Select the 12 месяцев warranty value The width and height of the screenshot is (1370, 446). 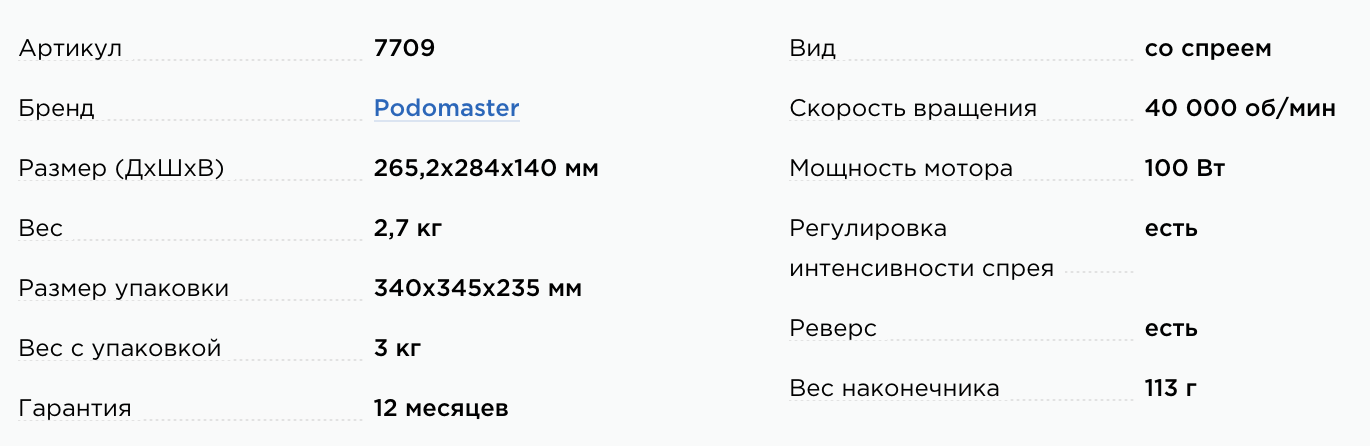click(x=441, y=408)
